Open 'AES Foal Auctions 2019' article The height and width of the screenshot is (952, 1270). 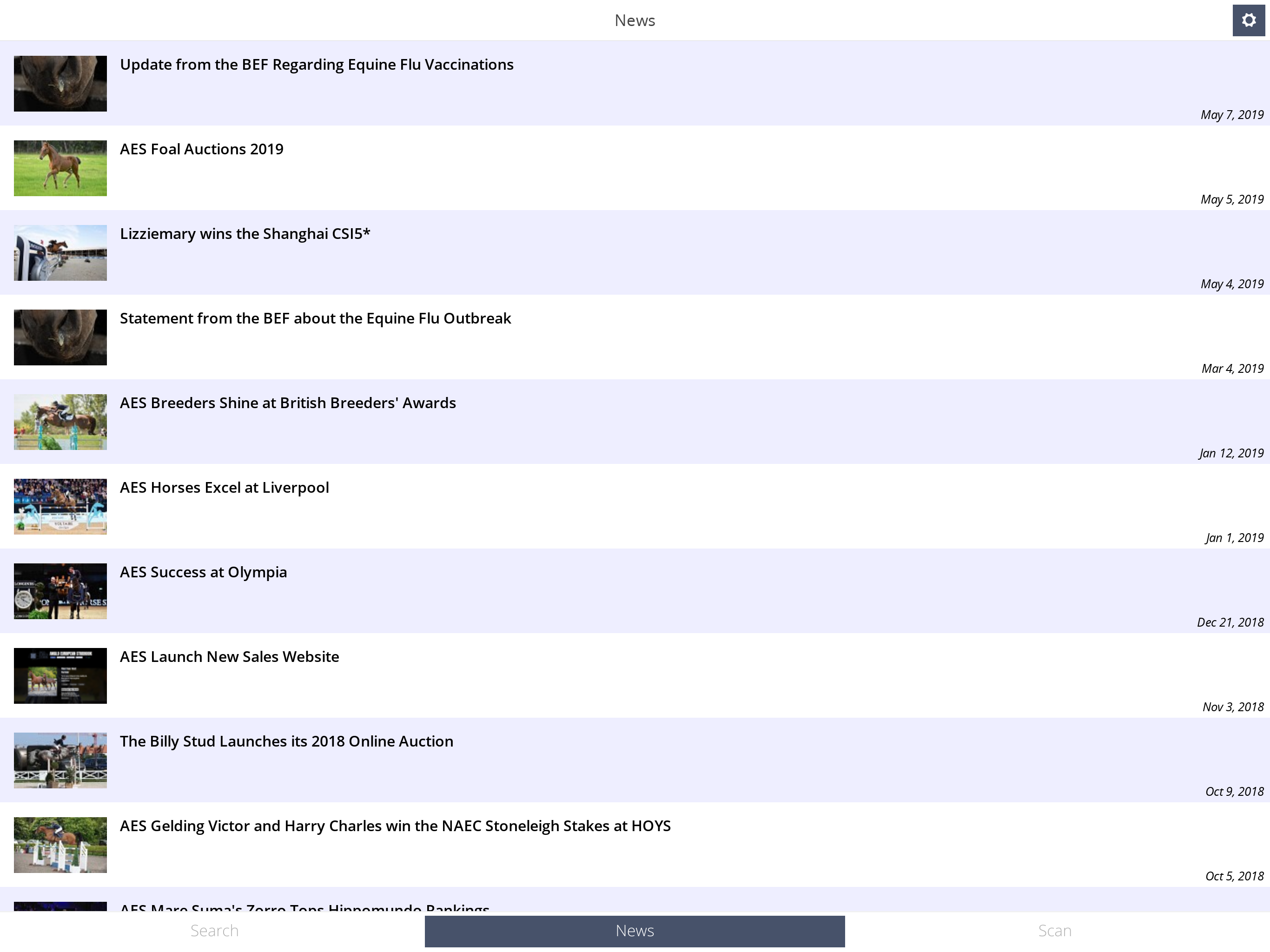point(635,168)
